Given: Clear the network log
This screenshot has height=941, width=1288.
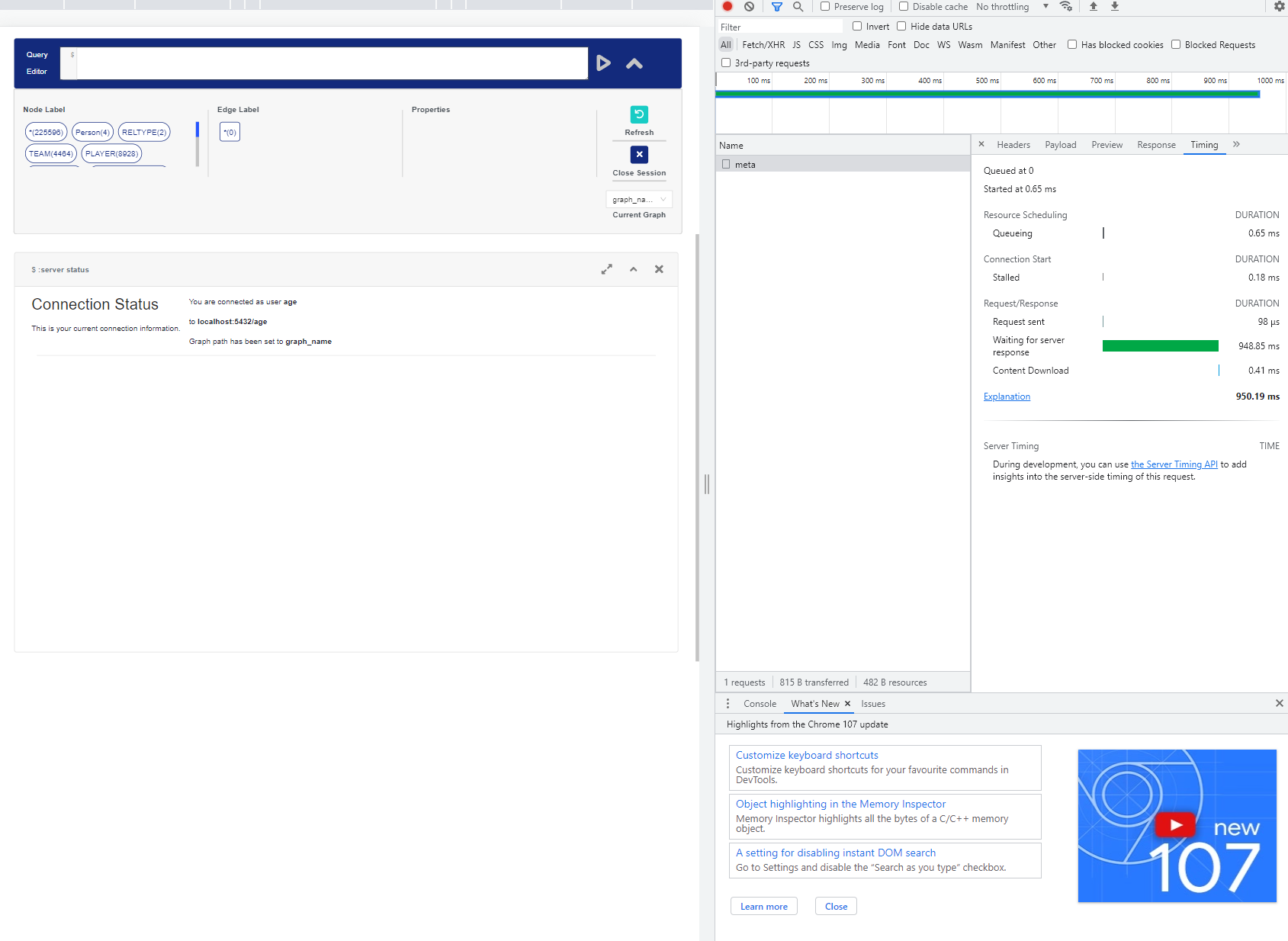Looking at the screenshot, I should tap(750, 6).
